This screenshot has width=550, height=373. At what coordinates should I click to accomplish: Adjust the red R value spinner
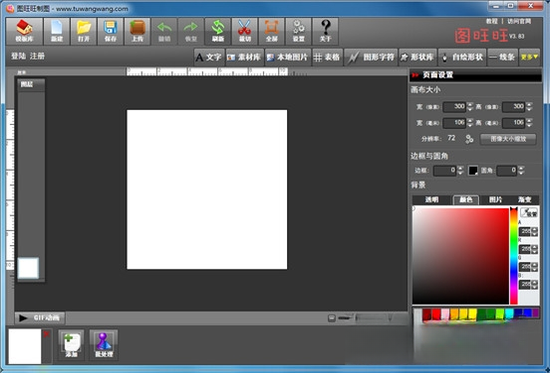(535, 249)
